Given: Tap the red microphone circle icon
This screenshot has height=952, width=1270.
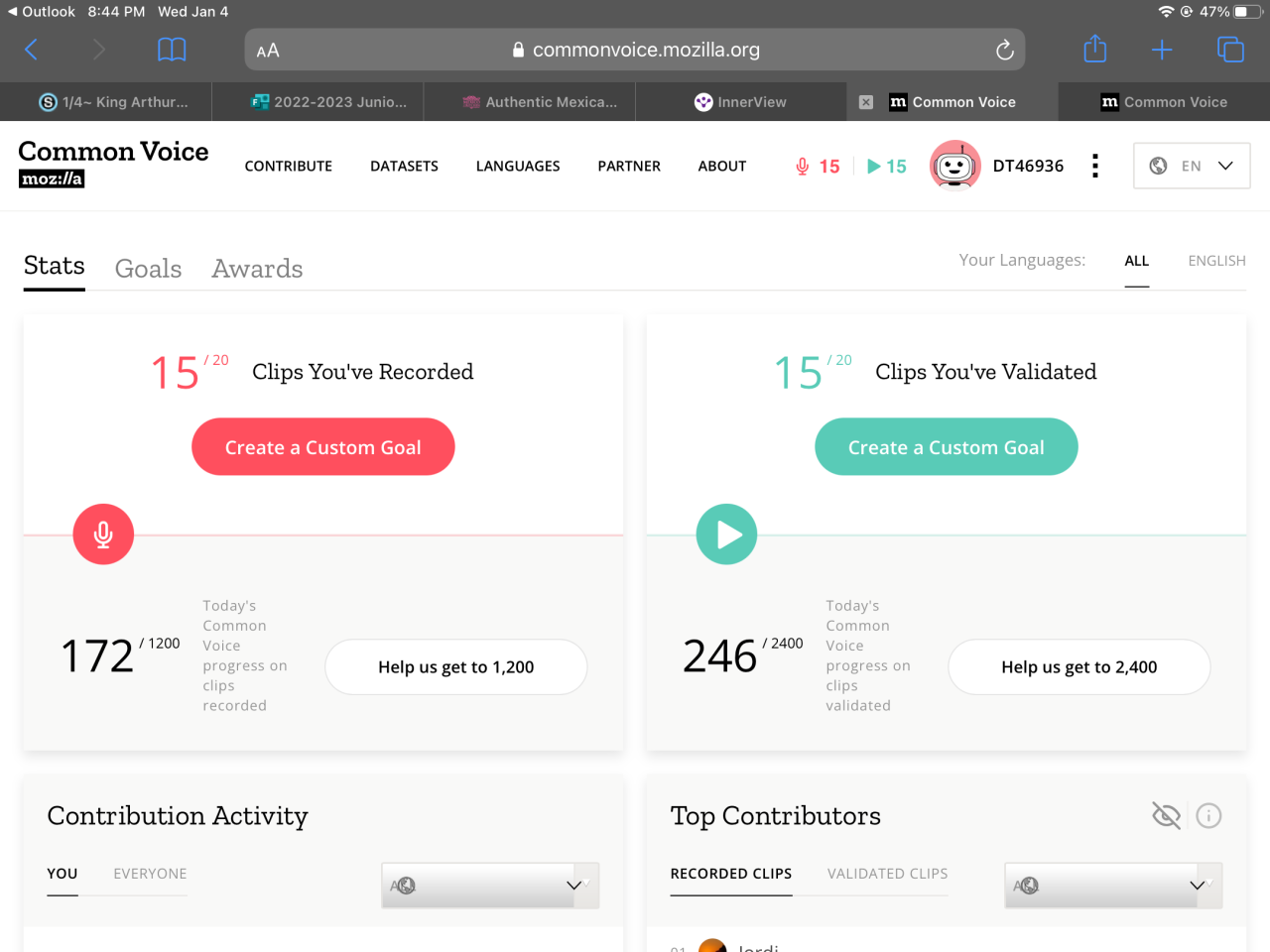Looking at the screenshot, I should pyautogui.click(x=103, y=535).
